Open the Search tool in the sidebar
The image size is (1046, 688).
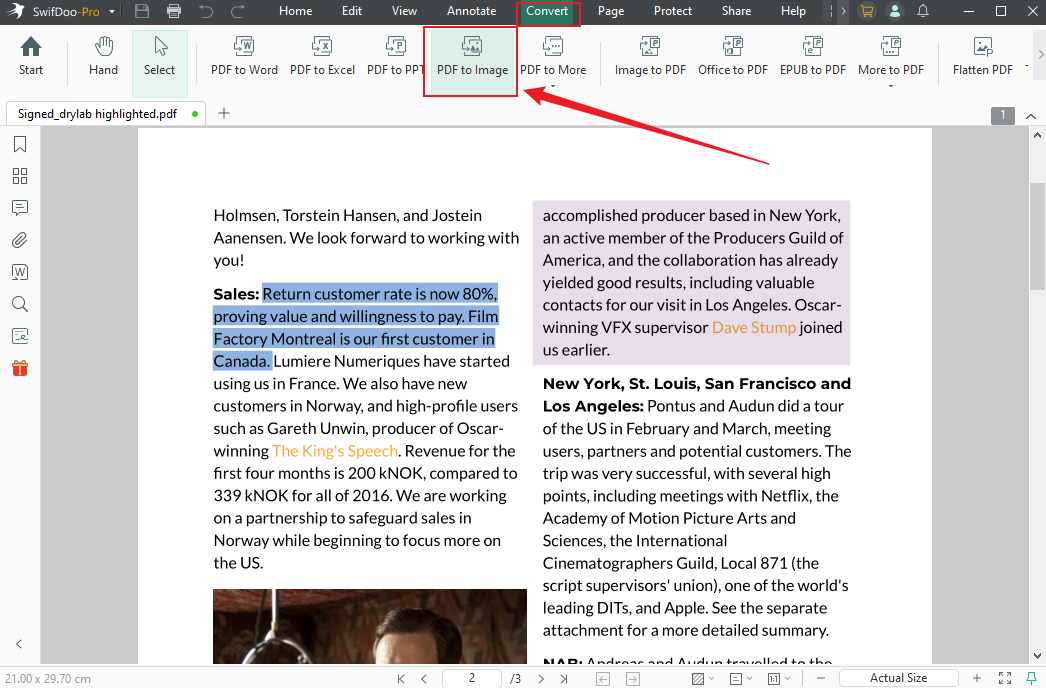[19, 303]
